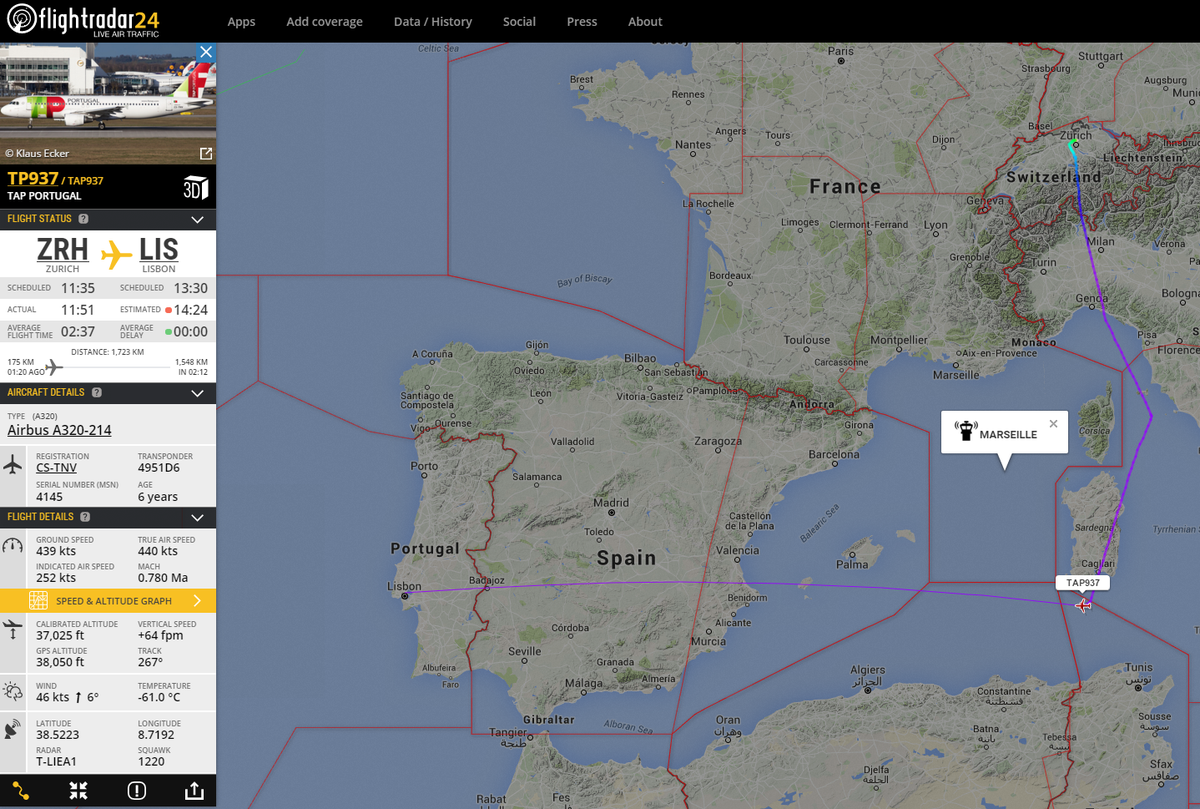Open the Data / History menu
The width and height of the screenshot is (1200, 809).
433,21
